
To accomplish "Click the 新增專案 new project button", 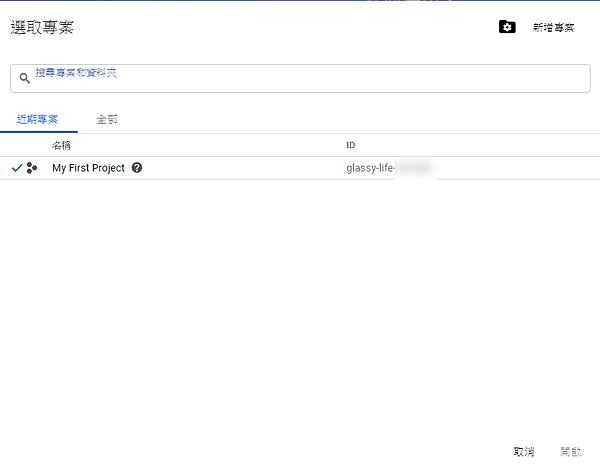I will pyautogui.click(x=553, y=27).
